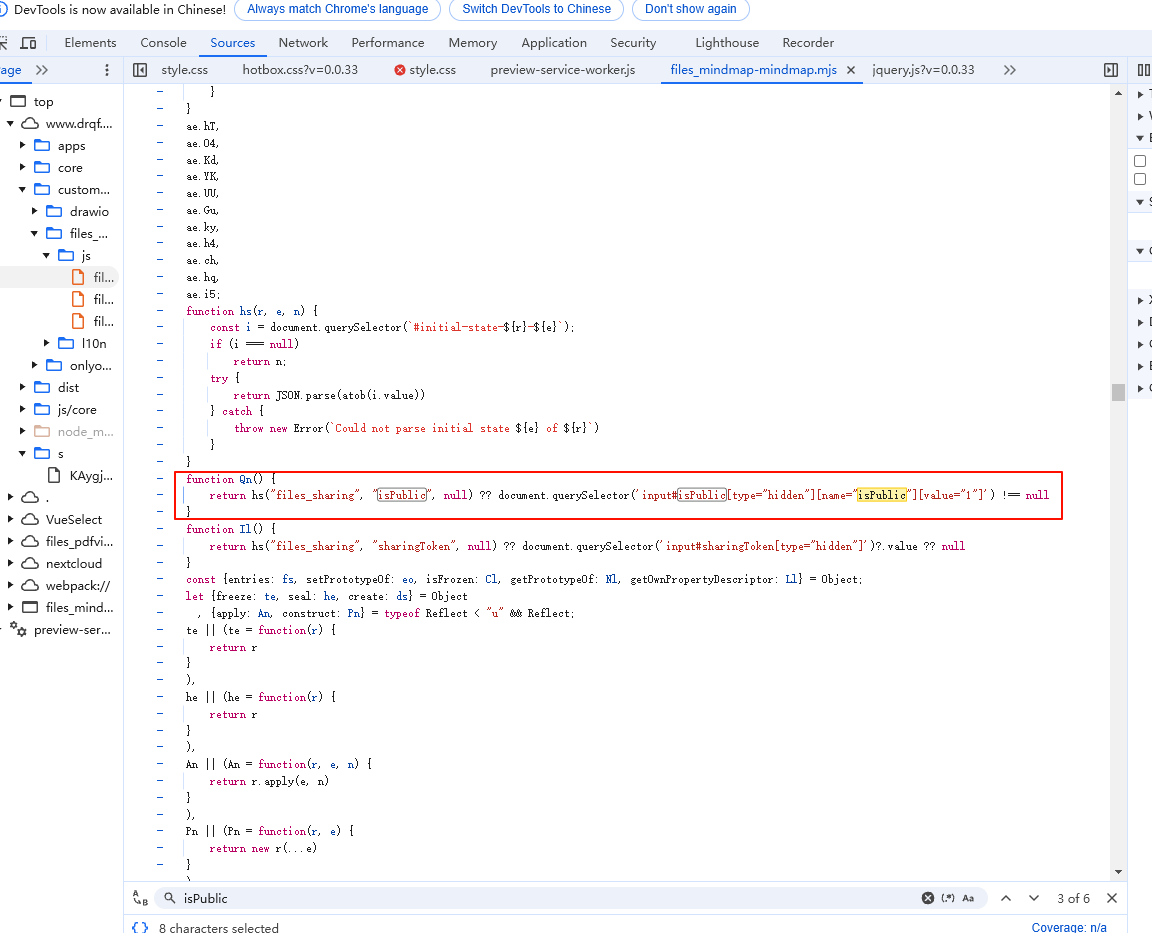The height and width of the screenshot is (933, 1152).
Task: Select the preview-ser... service worker entry
Action: pyautogui.click(x=72, y=630)
